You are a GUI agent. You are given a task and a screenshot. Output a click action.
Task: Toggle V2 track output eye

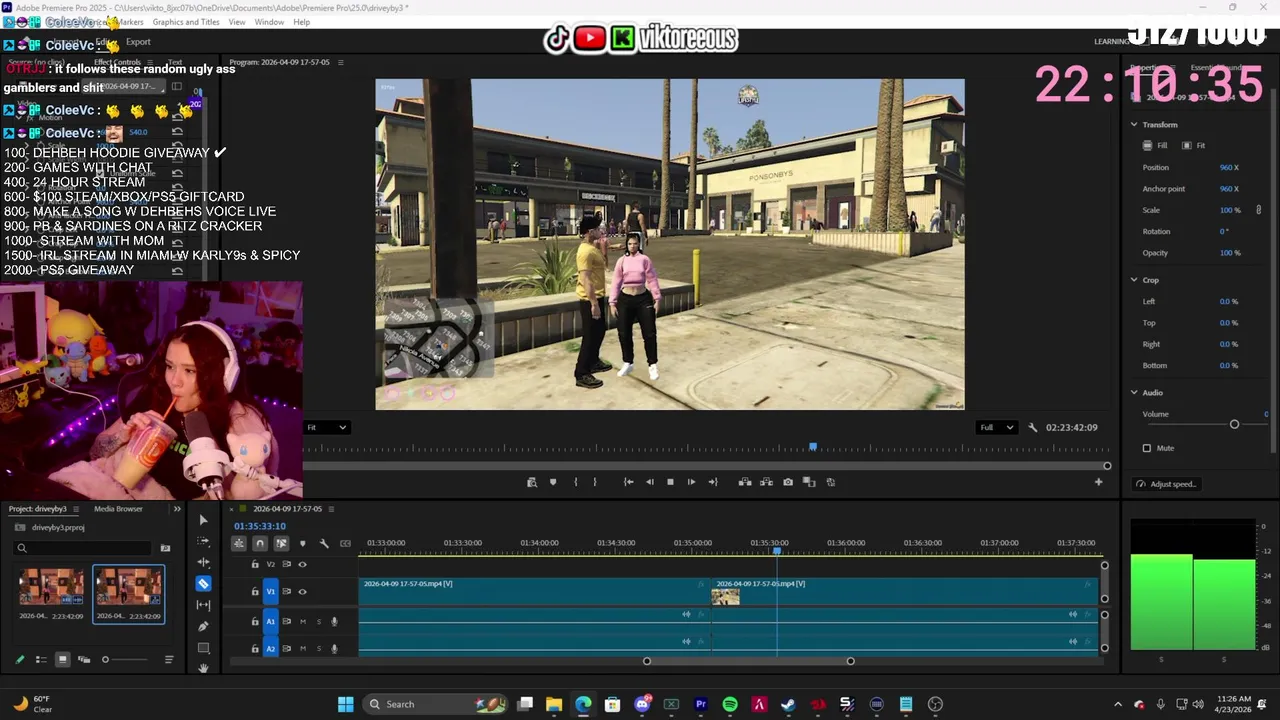click(302, 564)
